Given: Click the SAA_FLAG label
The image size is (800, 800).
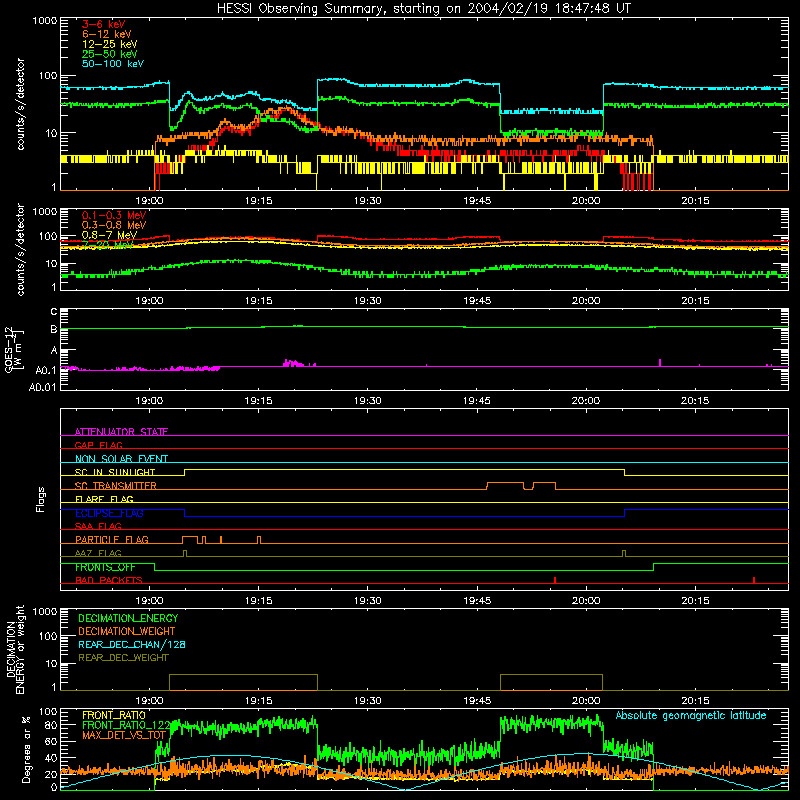Looking at the screenshot, I should pyautogui.click(x=98, y=526).
